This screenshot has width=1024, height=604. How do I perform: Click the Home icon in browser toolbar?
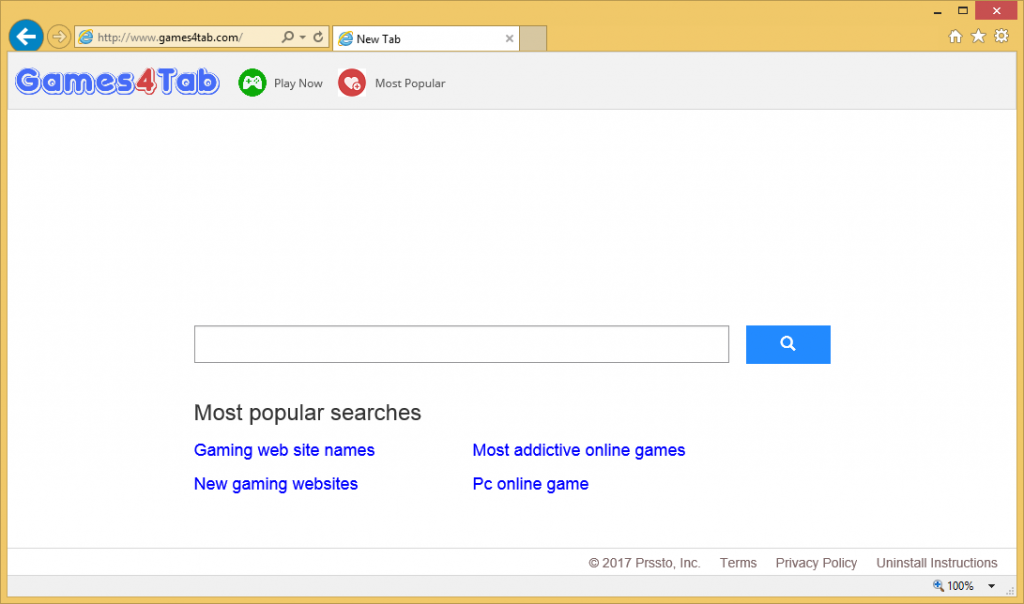click(x=955, y=37)
